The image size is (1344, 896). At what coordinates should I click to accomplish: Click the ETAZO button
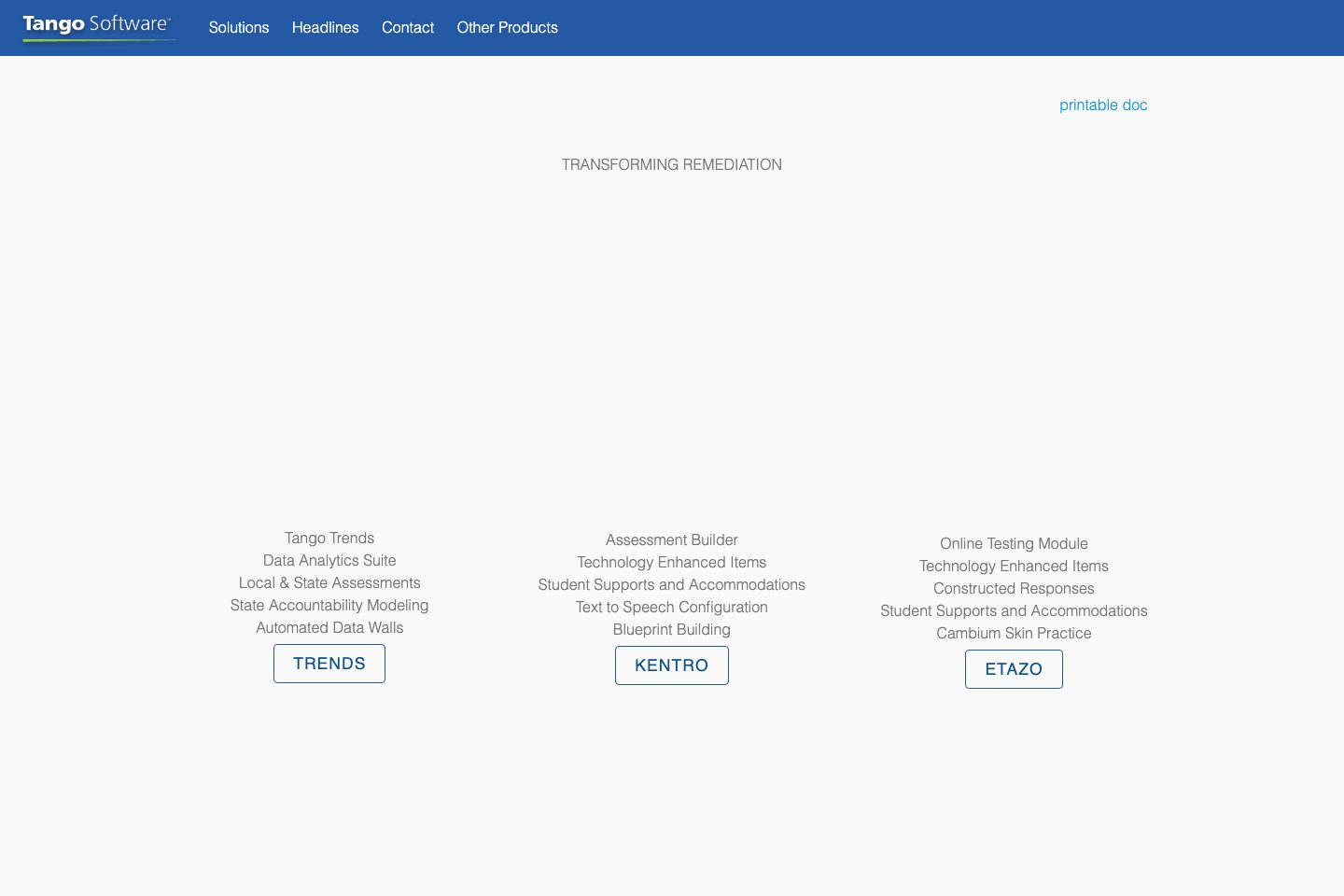[x=1014, y=669]
